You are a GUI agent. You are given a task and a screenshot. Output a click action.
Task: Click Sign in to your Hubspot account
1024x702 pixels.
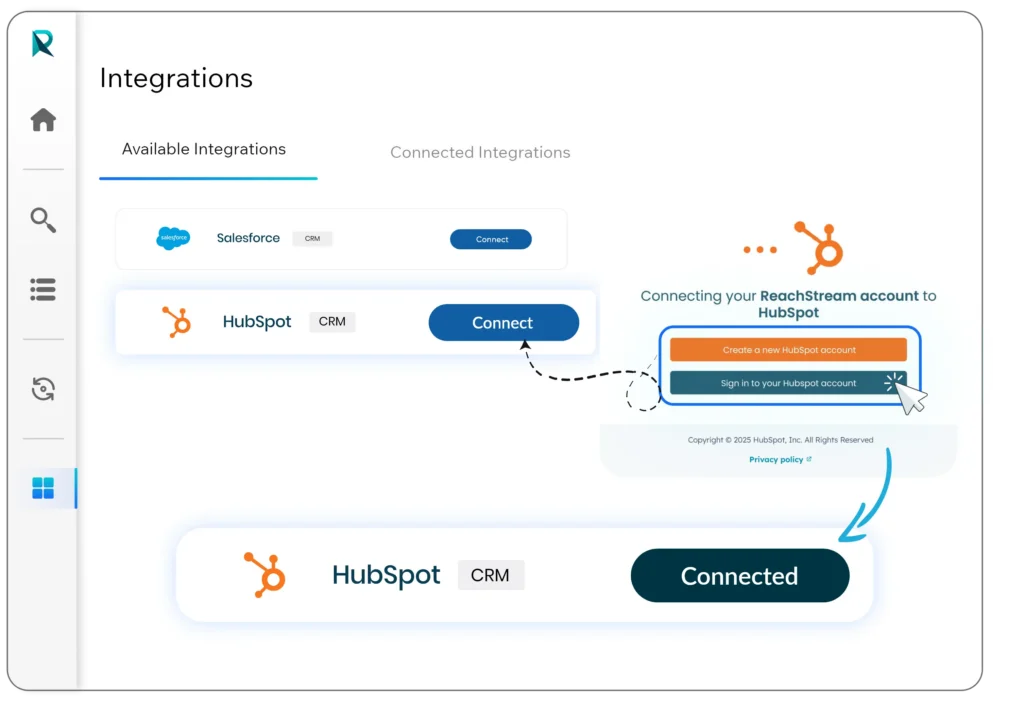(788, 383)
